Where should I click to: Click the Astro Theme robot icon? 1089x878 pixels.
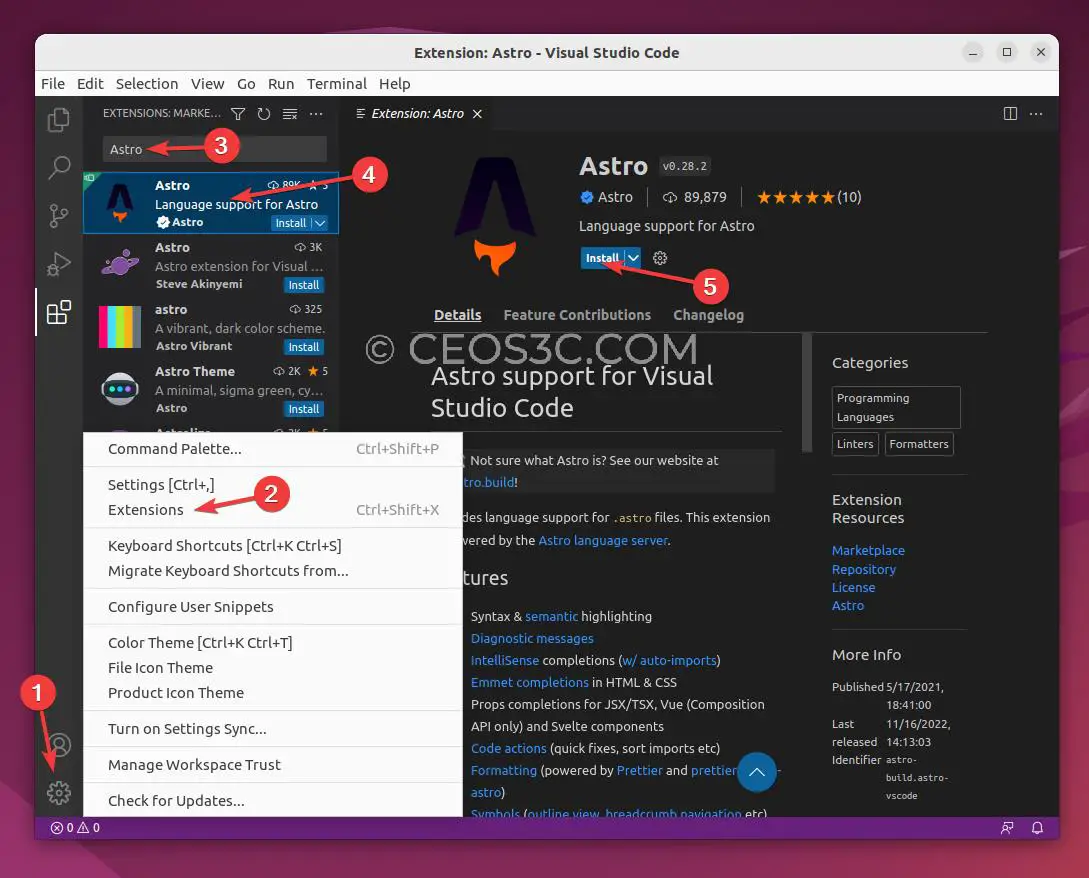click(120, 389)
